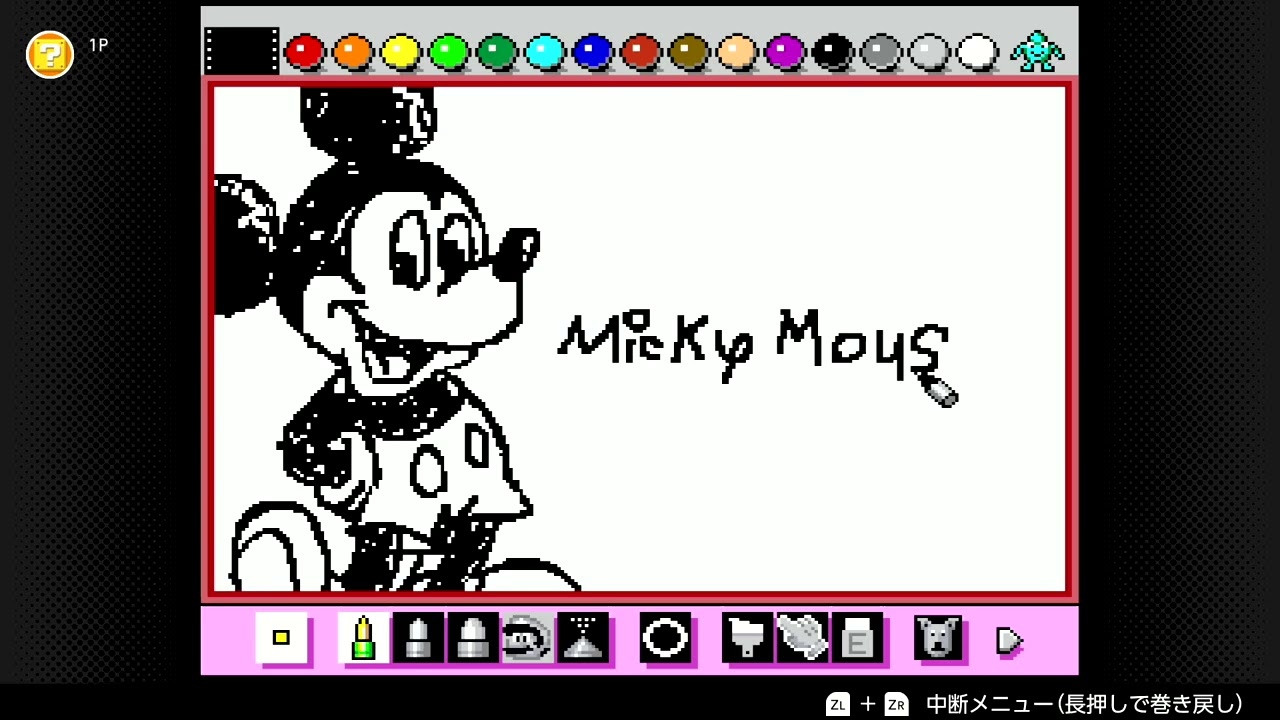The width and height of the screenshot is (1280, 720).
Task: Select the yellow paint color
Action: click(x=401, y=51)
